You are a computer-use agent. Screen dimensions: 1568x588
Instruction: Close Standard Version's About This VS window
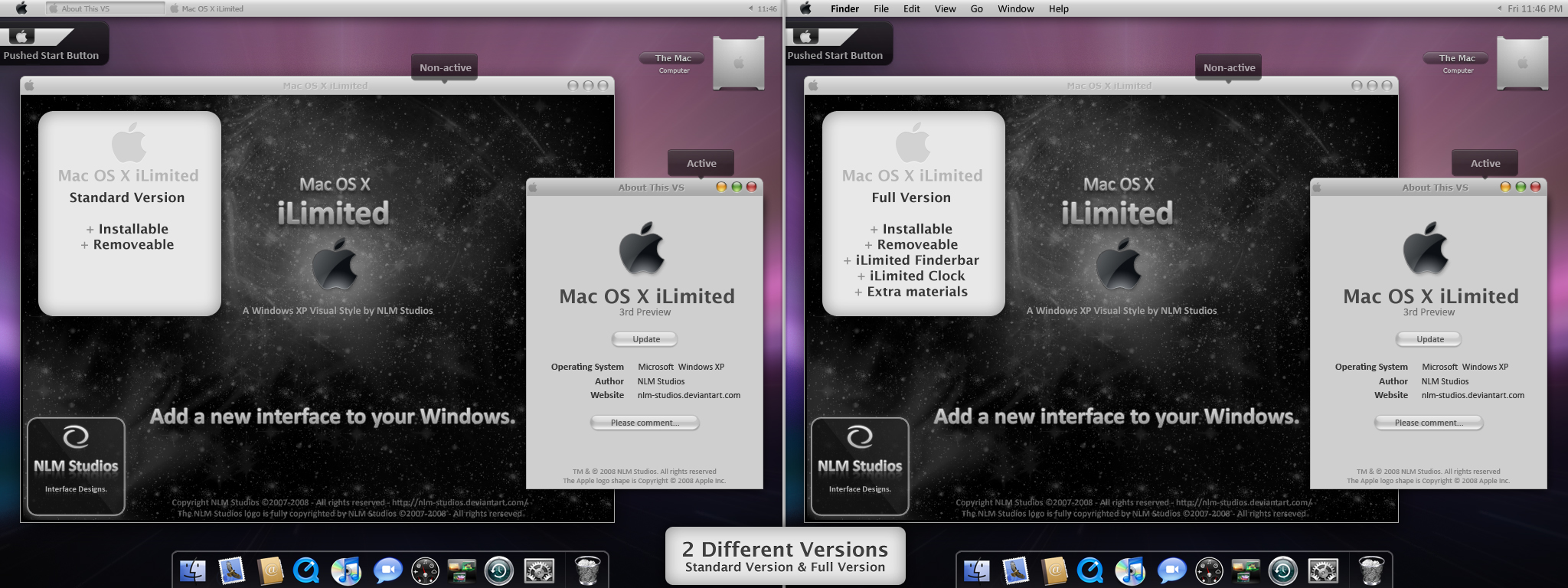(x=751, y=187)
